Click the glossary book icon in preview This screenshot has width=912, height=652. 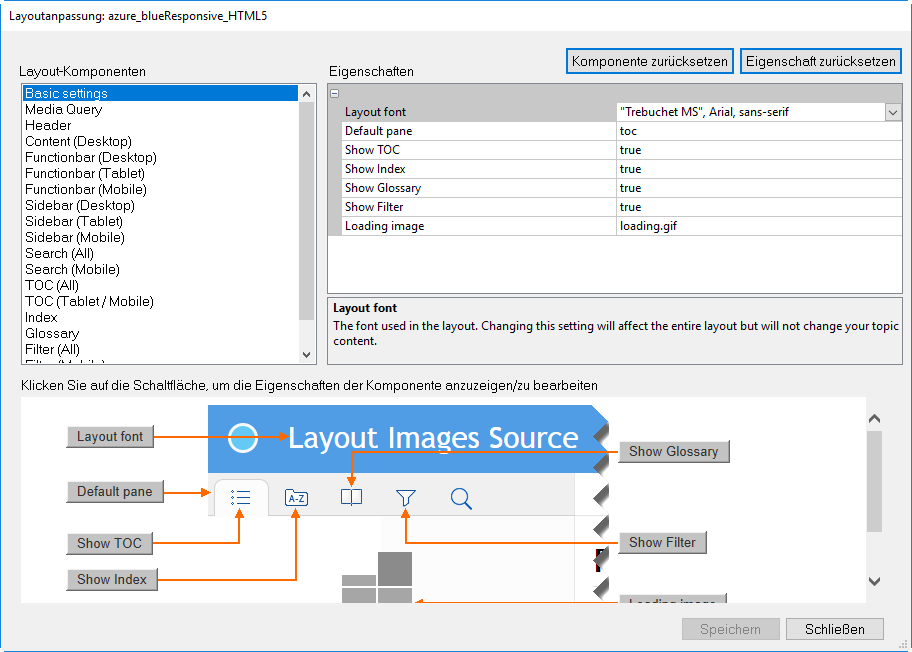(351, 498)
